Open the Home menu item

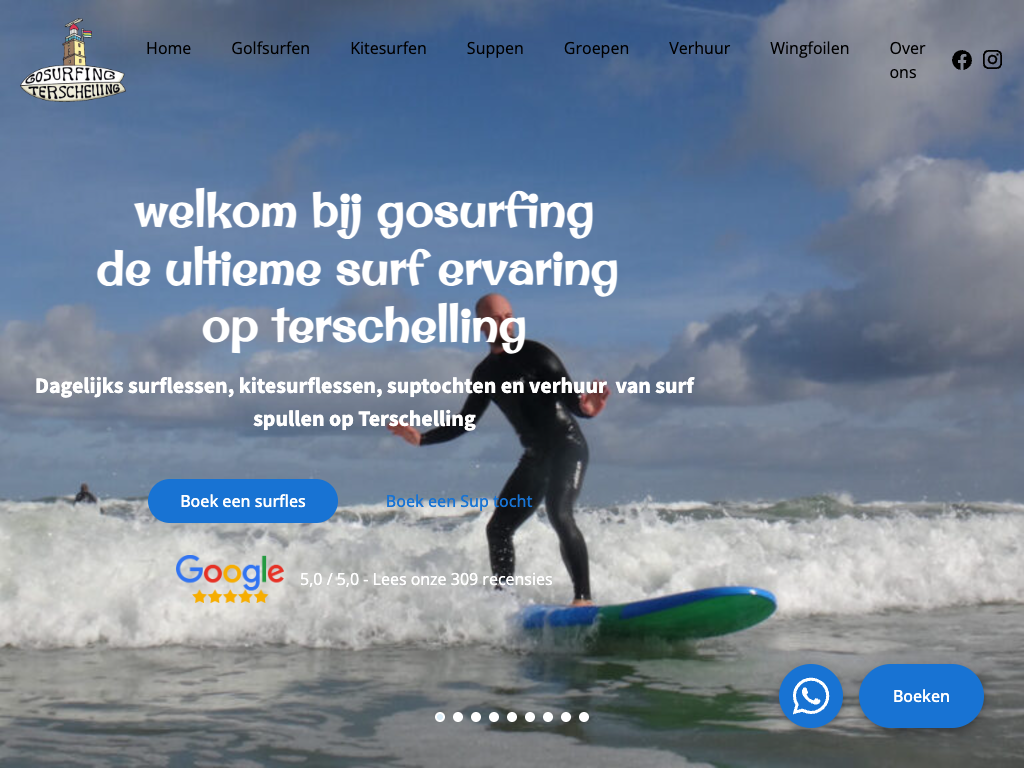click(168, 48)
